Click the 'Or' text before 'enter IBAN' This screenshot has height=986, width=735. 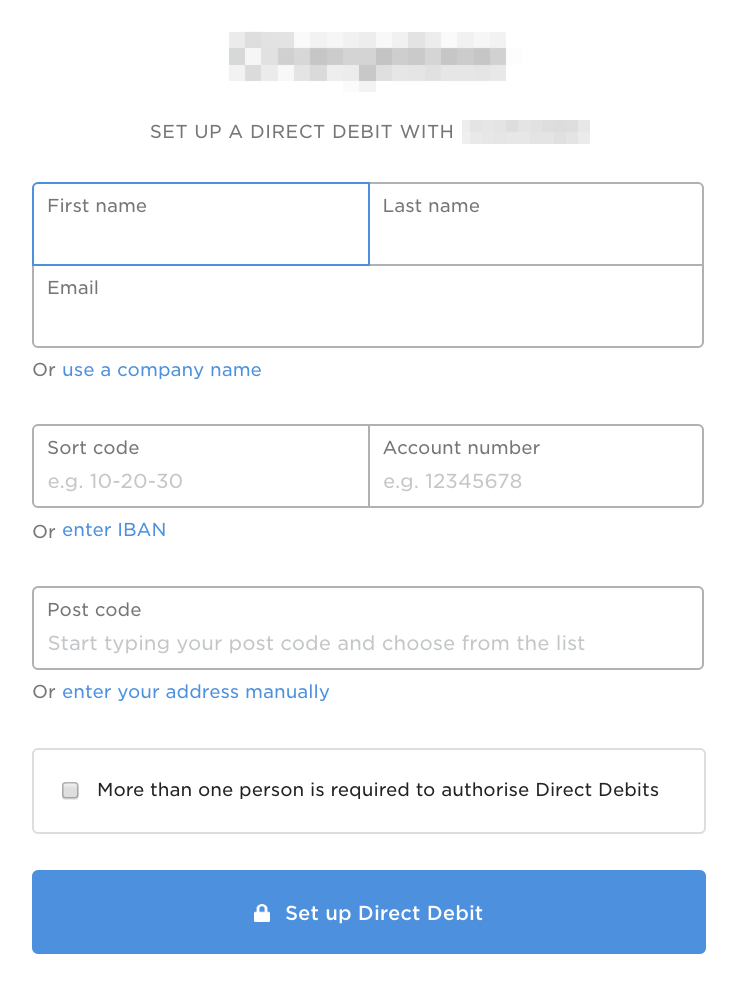44,531
